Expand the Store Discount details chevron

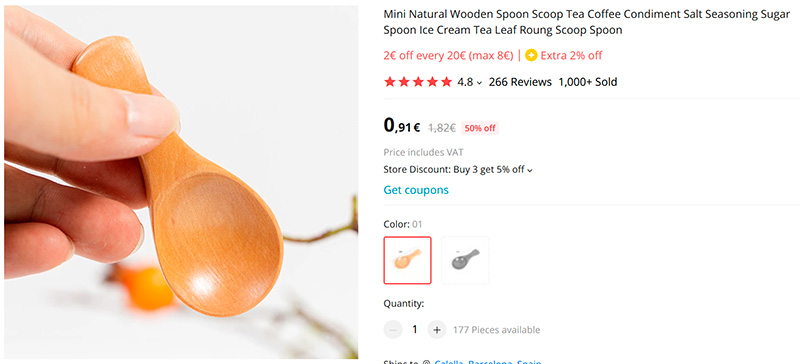click(x=530, y=171)
